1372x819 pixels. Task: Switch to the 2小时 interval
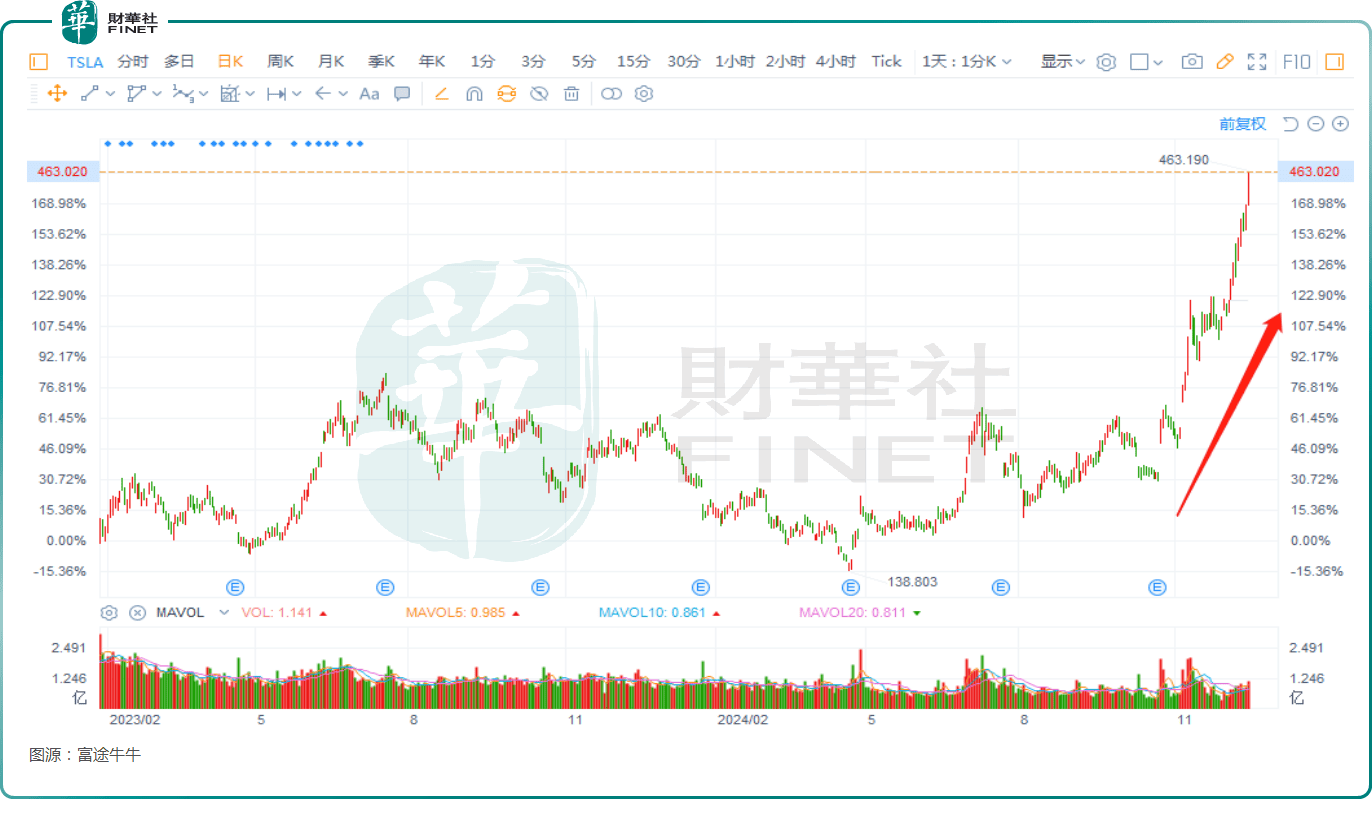785,62
